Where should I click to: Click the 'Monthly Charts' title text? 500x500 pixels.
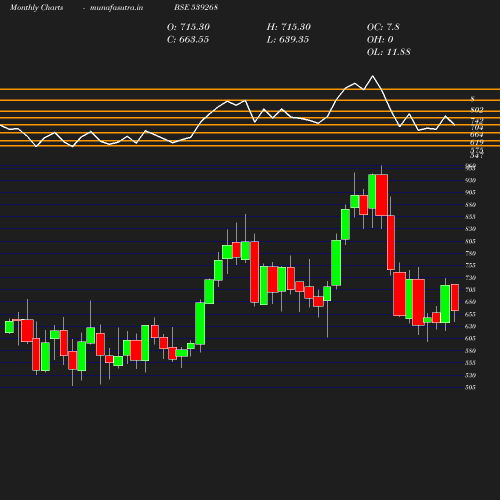coord(36,8)
